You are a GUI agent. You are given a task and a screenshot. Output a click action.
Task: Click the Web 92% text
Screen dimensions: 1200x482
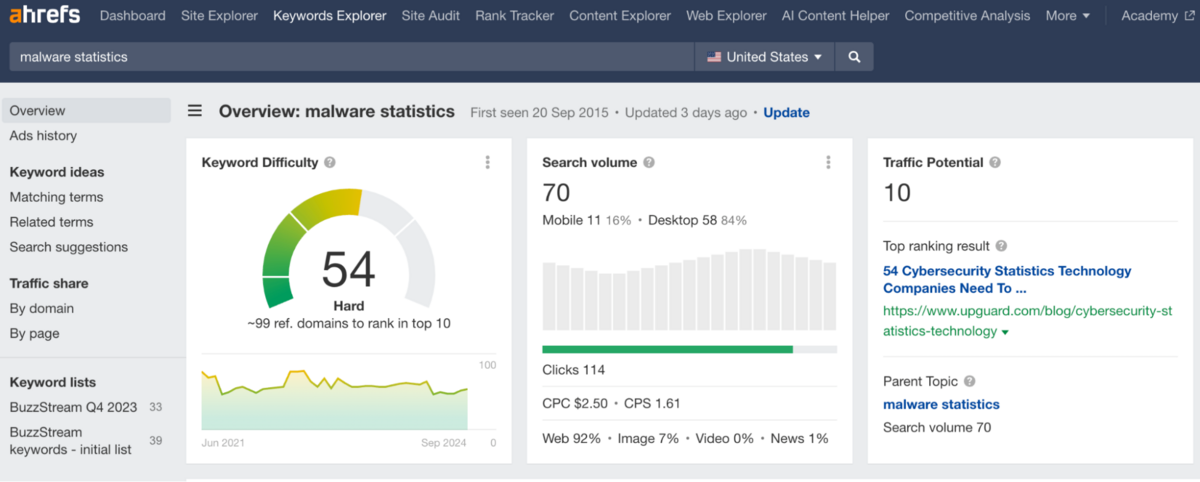coord(569,438)
